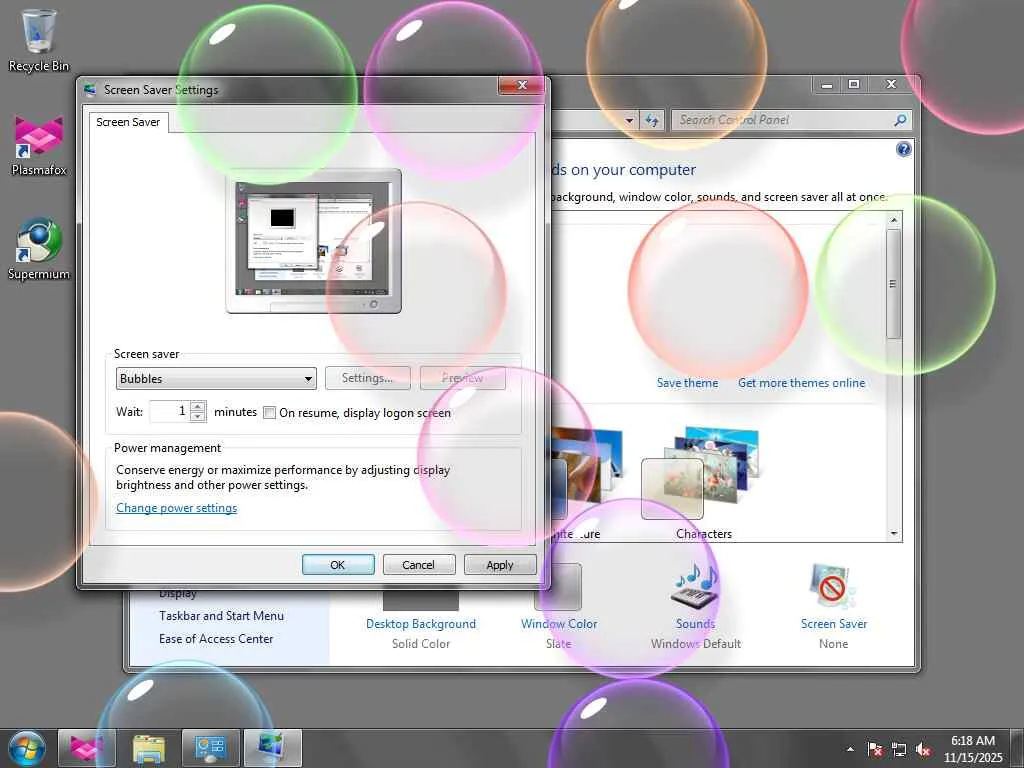The image size is (1024, 768).
Task: Open Taskbar and Start Menu link
Action: [221, 616]
